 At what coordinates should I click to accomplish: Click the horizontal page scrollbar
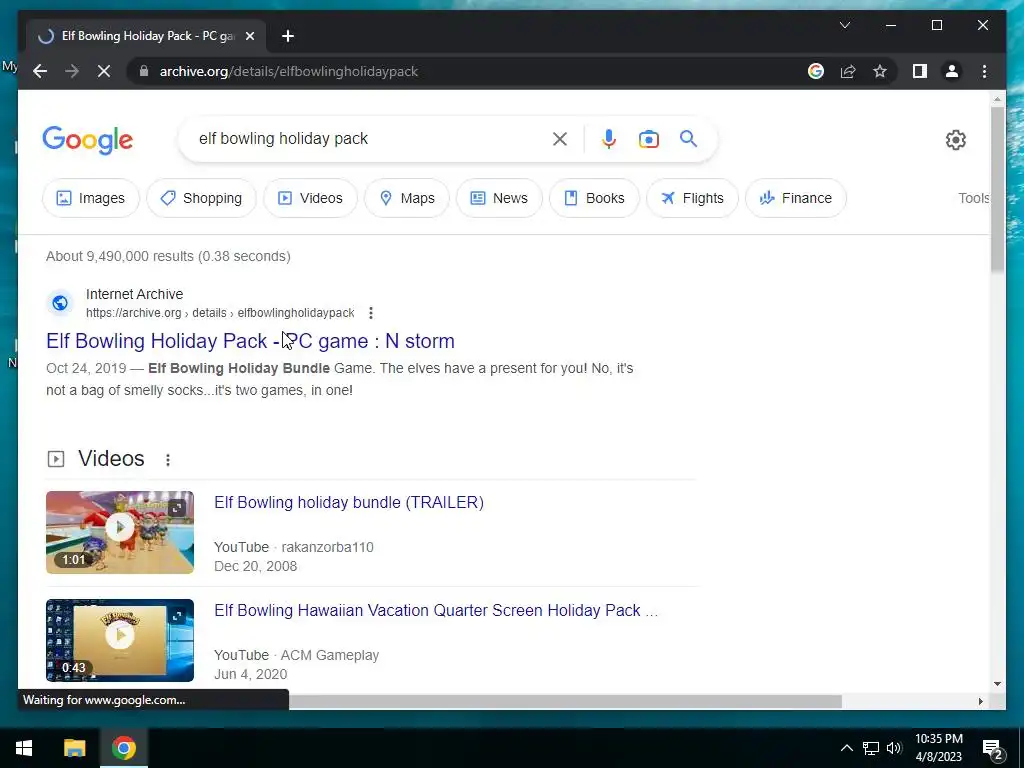(x=566, y=701)
